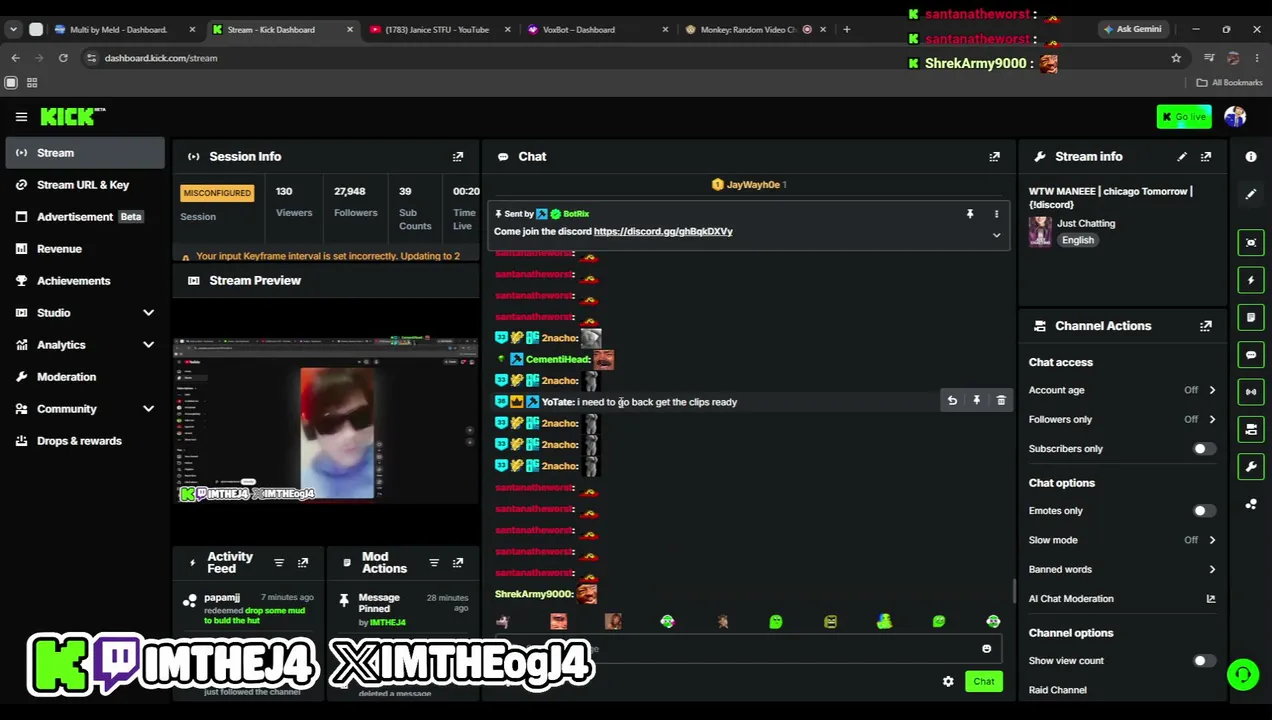Unpin the BotRix pinned message

[969, 214]
